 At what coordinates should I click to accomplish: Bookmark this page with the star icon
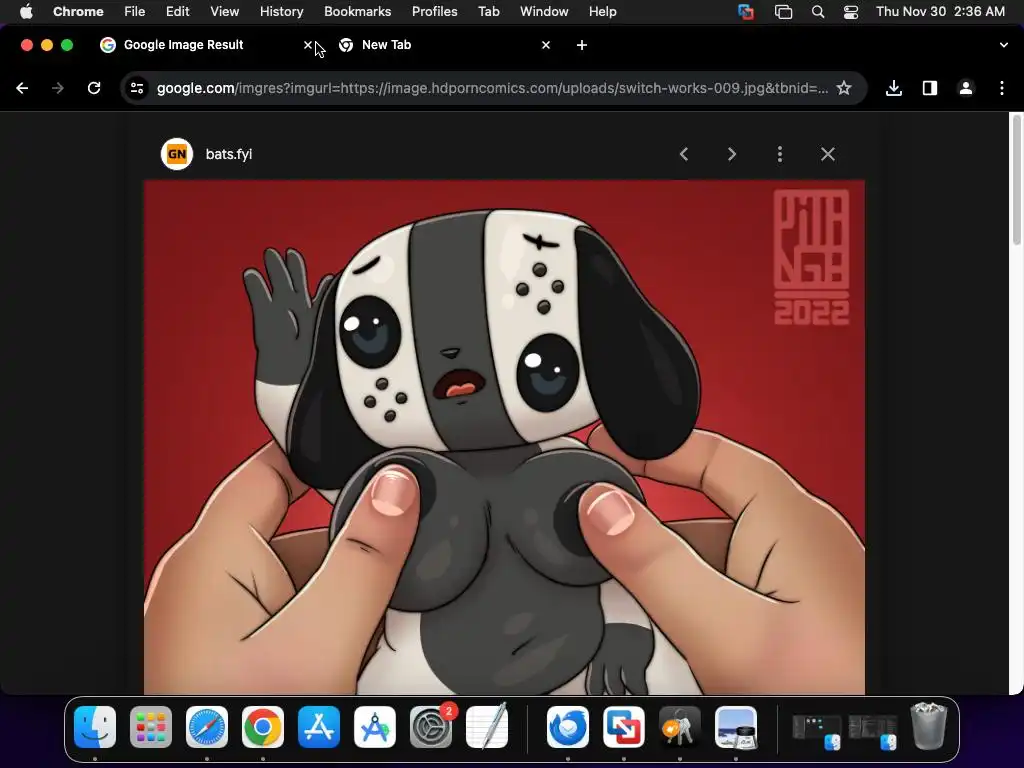pyautogui.click(x=844, y=88)
